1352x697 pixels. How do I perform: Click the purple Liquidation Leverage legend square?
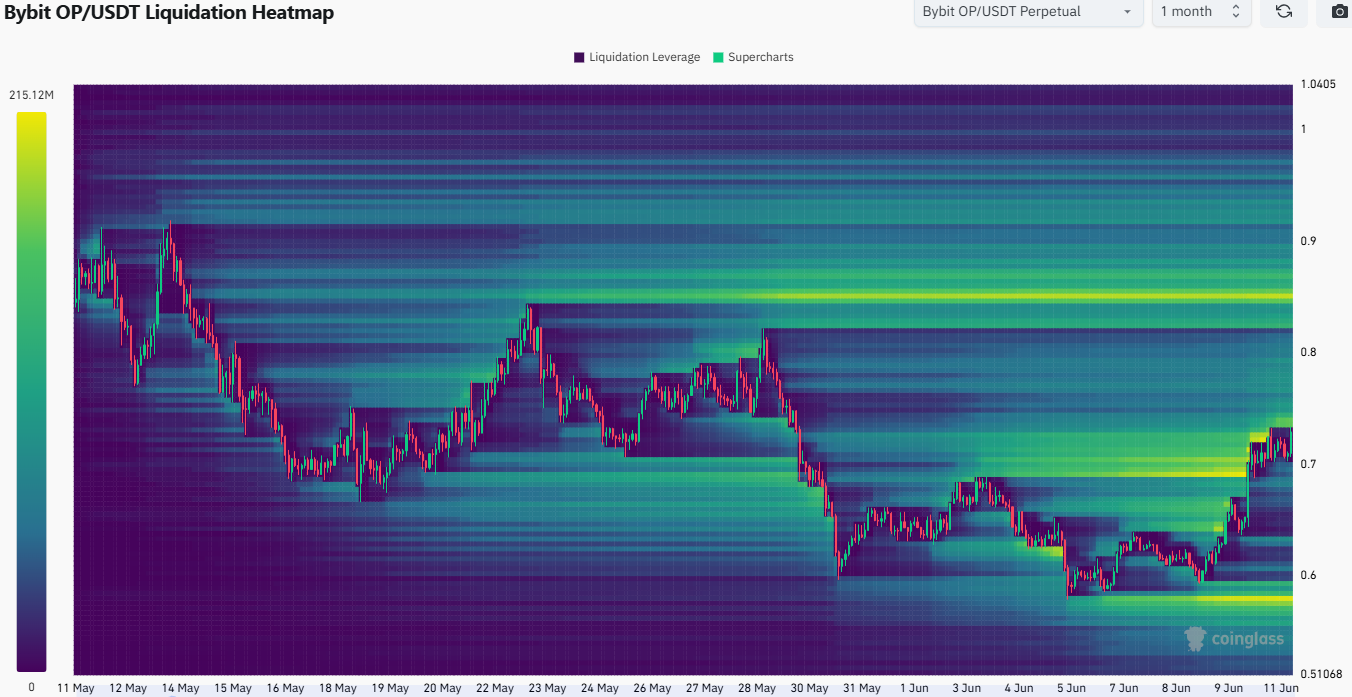coord(579,57)
